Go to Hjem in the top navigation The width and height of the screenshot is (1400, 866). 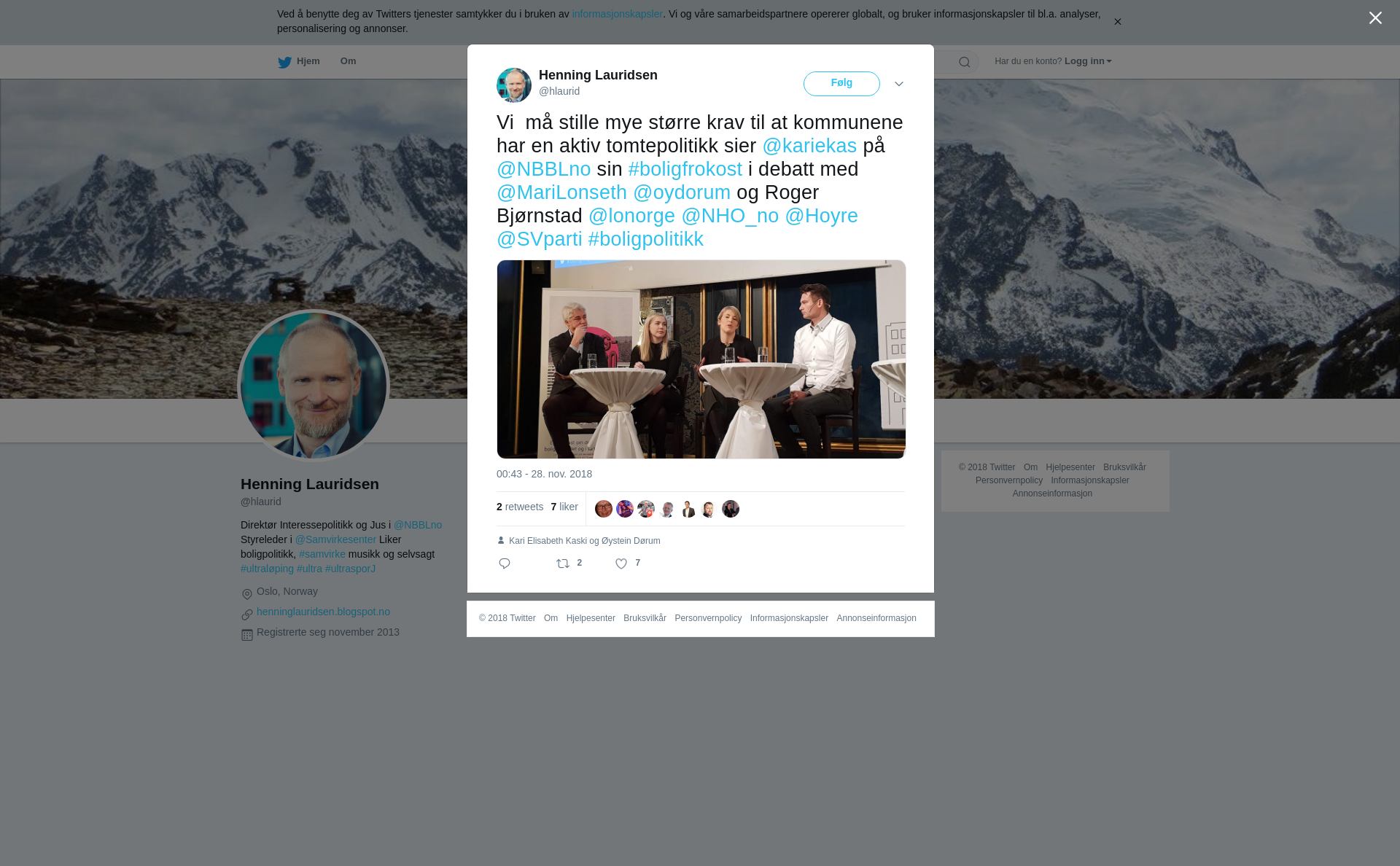(308, 61)
